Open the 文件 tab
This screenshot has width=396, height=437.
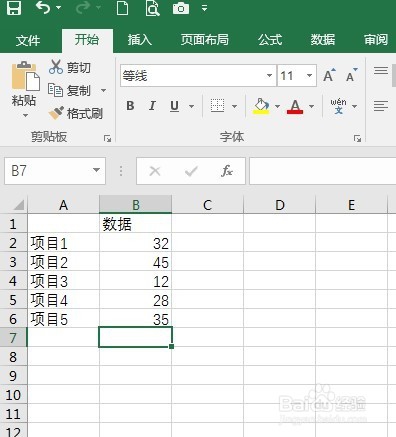(28, 40)
